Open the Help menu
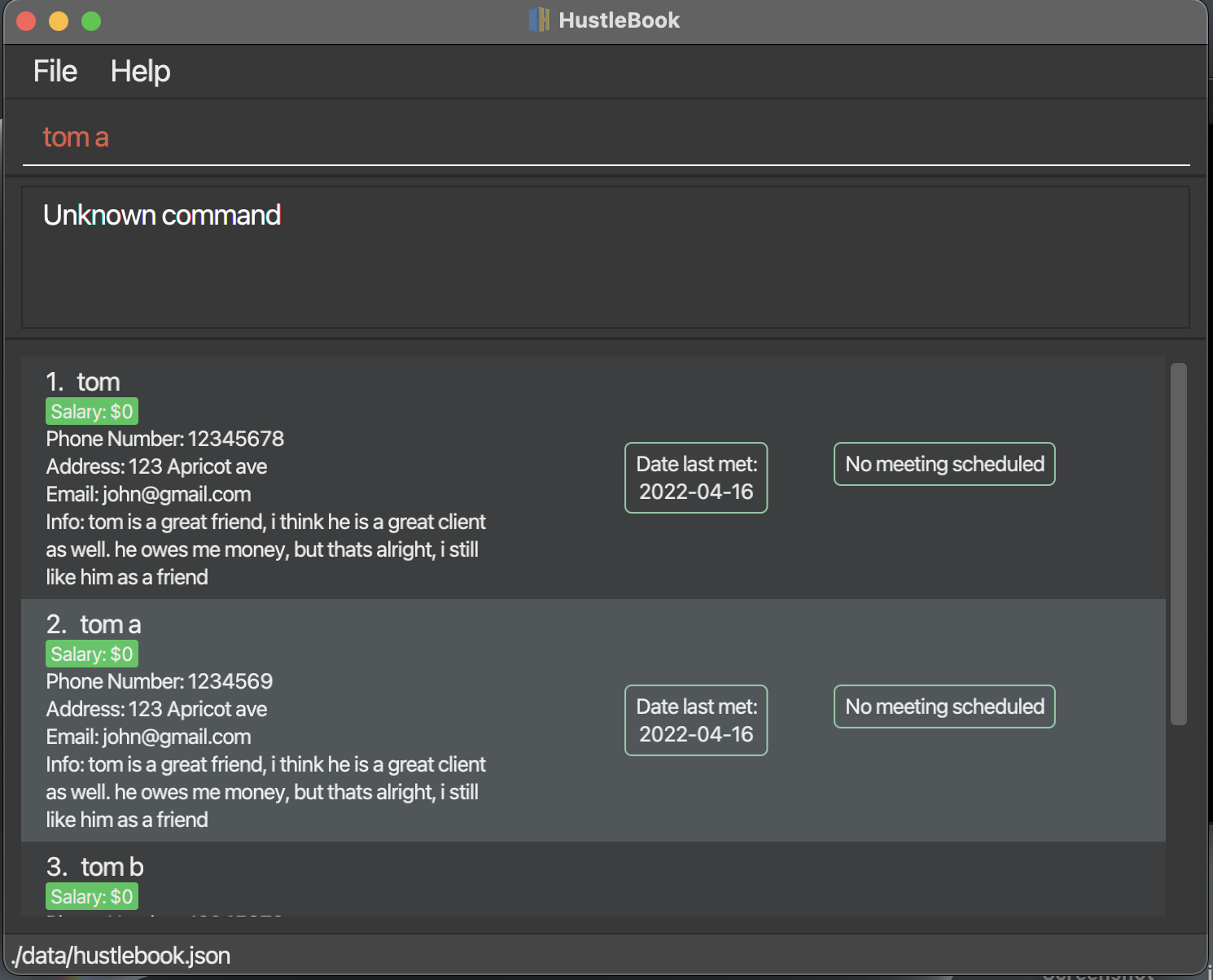The width and height of the screenshot is (1213, 980). pyautogui.click(x=140, y=72)
